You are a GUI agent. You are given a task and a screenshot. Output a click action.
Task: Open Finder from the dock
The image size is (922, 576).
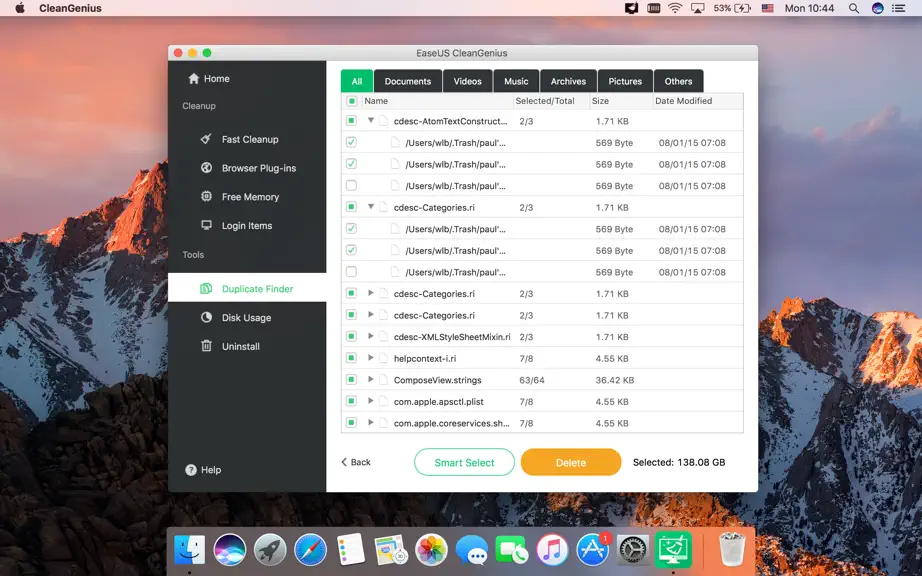(x=189, y=550)
